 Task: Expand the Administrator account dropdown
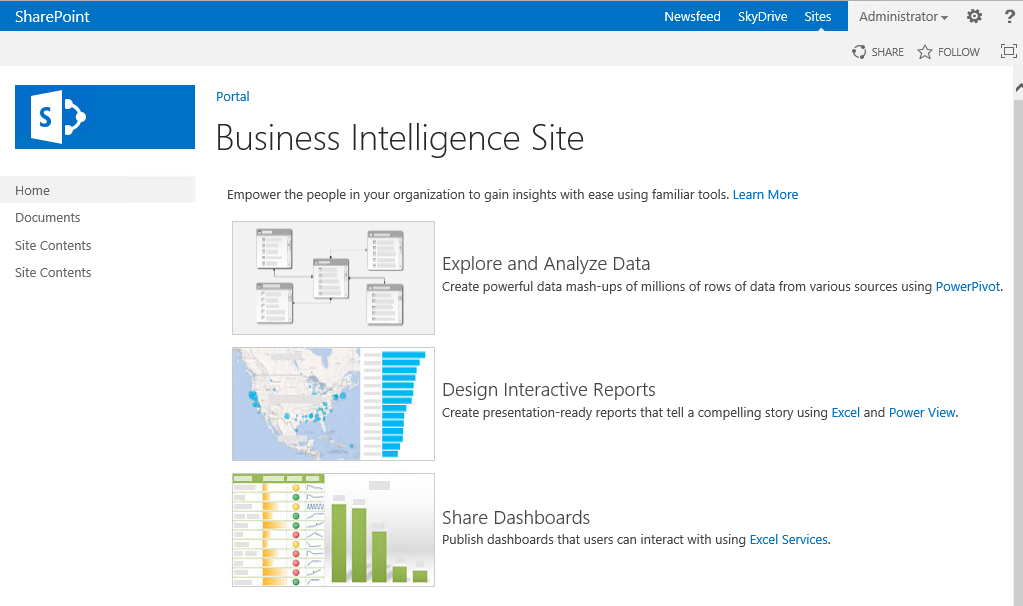pos(903,16)
